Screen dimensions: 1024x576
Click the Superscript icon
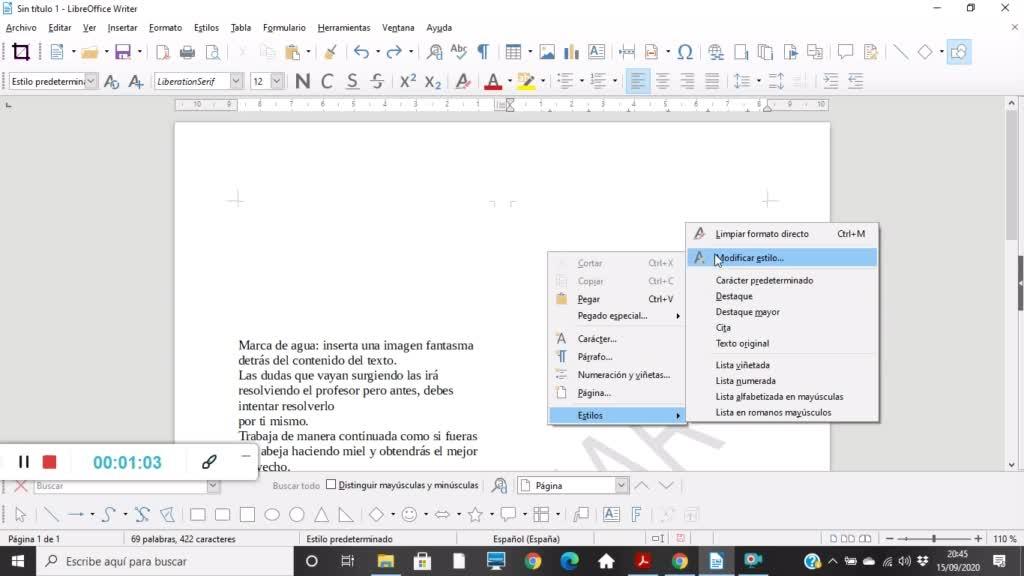point(408,81)
